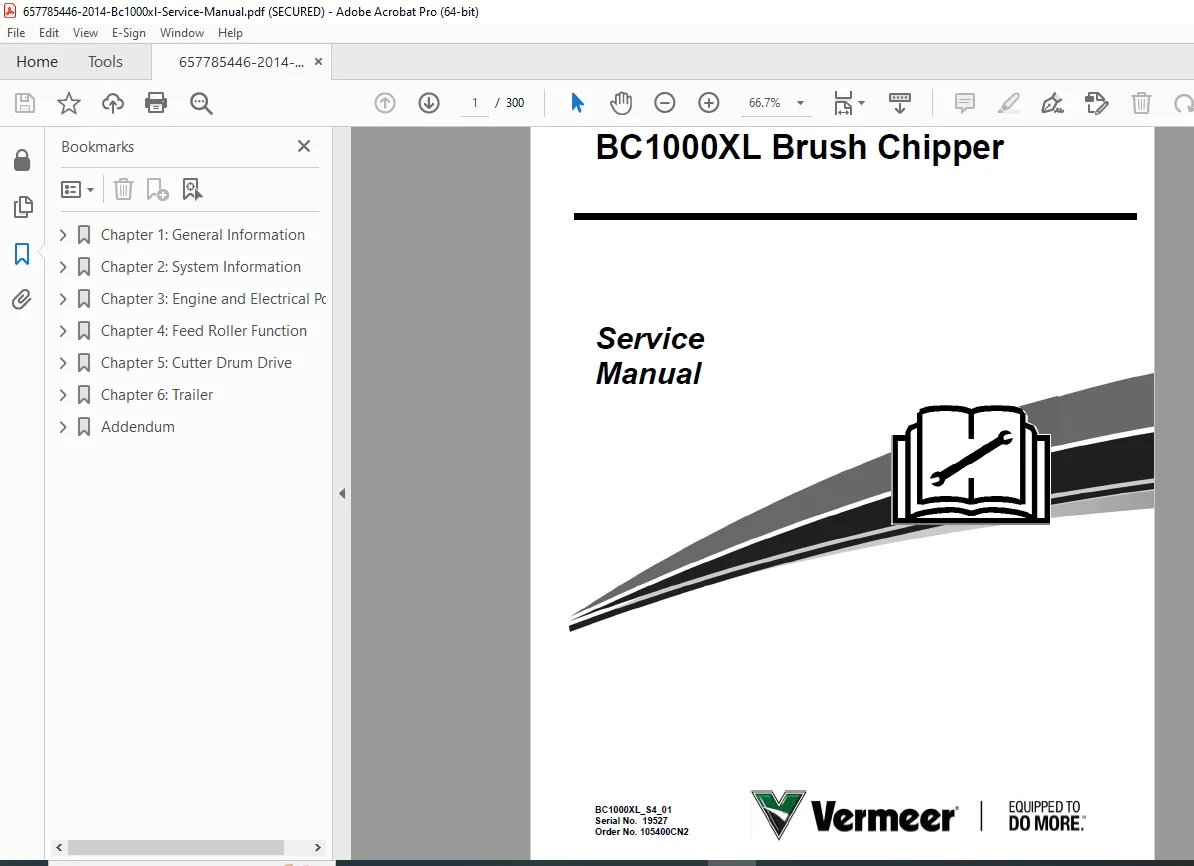
Task: Open the Find text magnifier icon
Action: 201,103
